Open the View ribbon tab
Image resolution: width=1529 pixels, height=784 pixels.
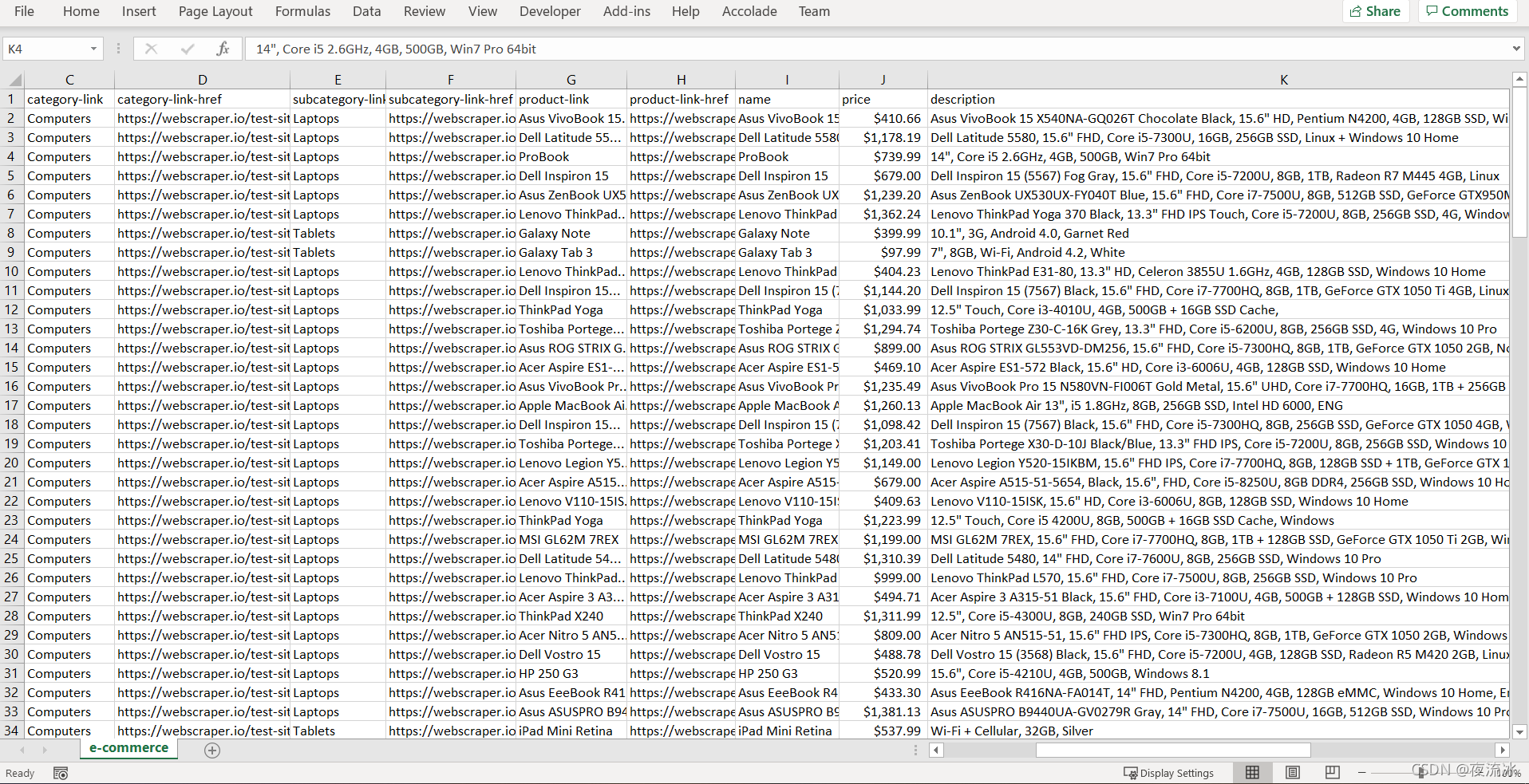(482, 11)
